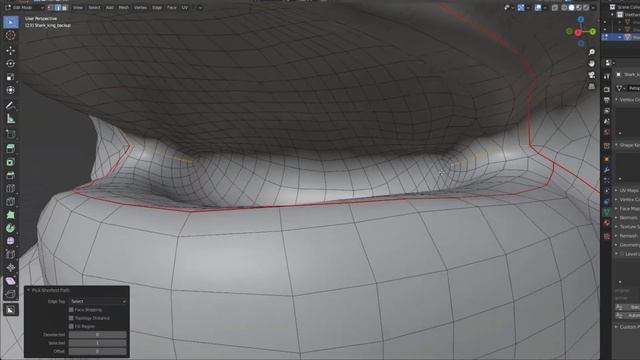Select the Inset Faces tool
This screenshot has width=640, height=360.
click(11, 162)
